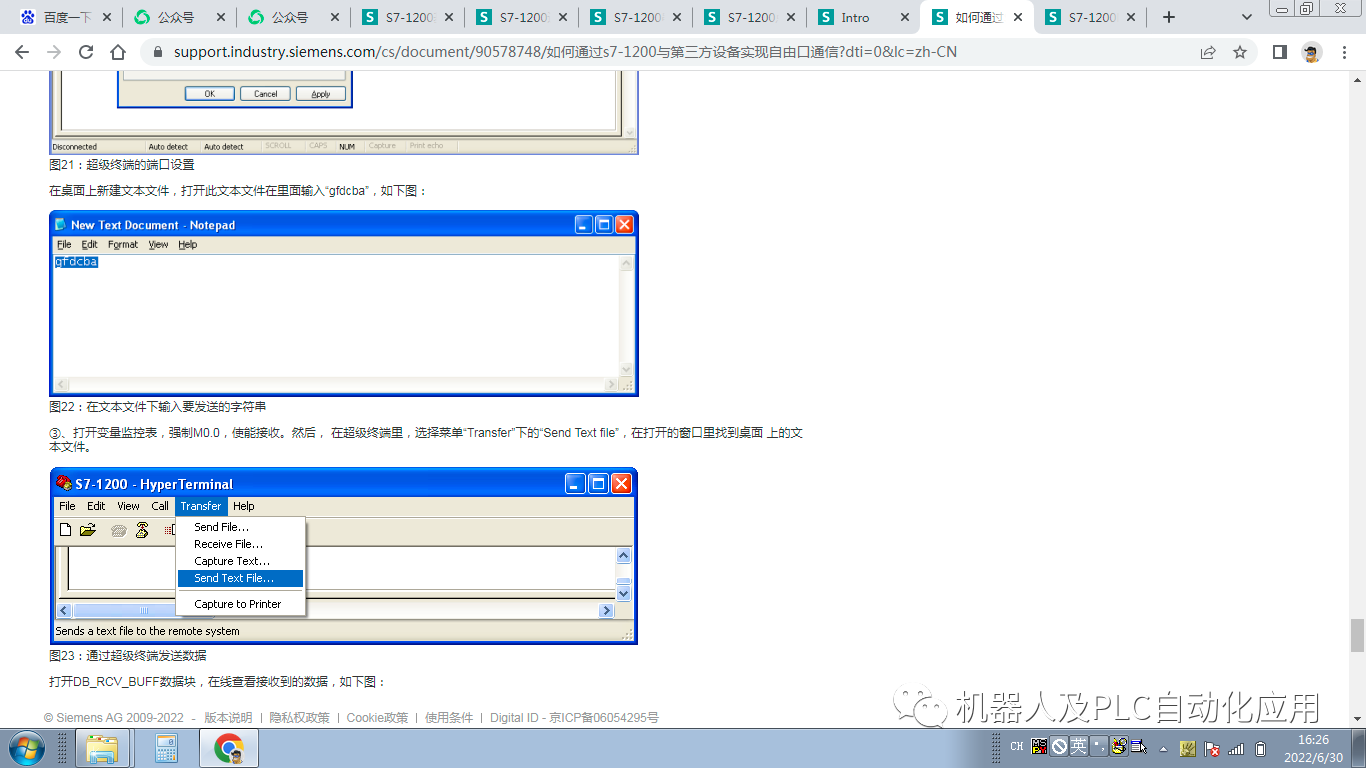Viewport: 1366px width, 768px height.
Task: Open the Digital ID footer link
Action: [515, 718]
